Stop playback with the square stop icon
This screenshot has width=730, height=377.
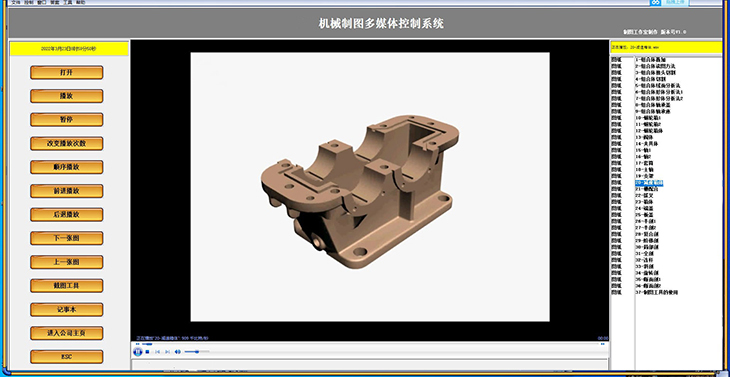[148, 352]
